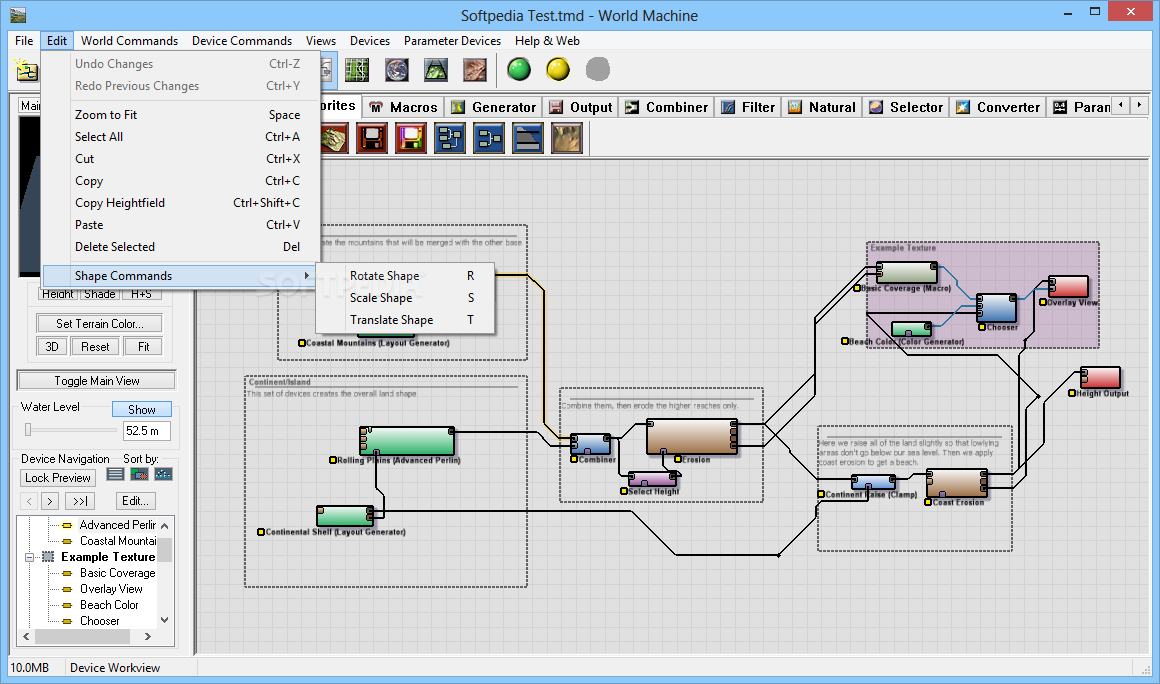Select the Overlay View red node
This screenshot has height=684, width=1160.
click(1068, 286)
